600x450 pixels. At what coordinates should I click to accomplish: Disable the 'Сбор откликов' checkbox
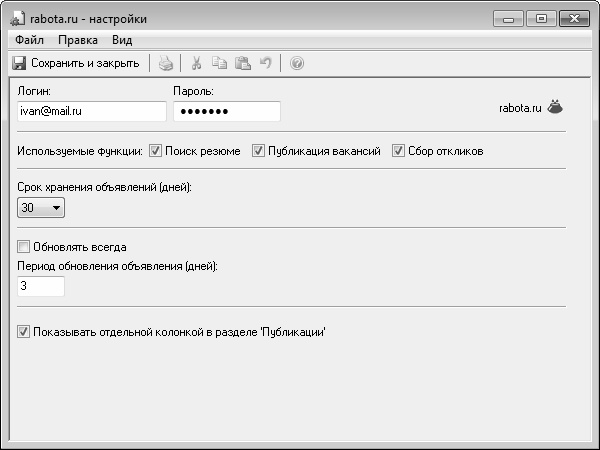(398, 151)
